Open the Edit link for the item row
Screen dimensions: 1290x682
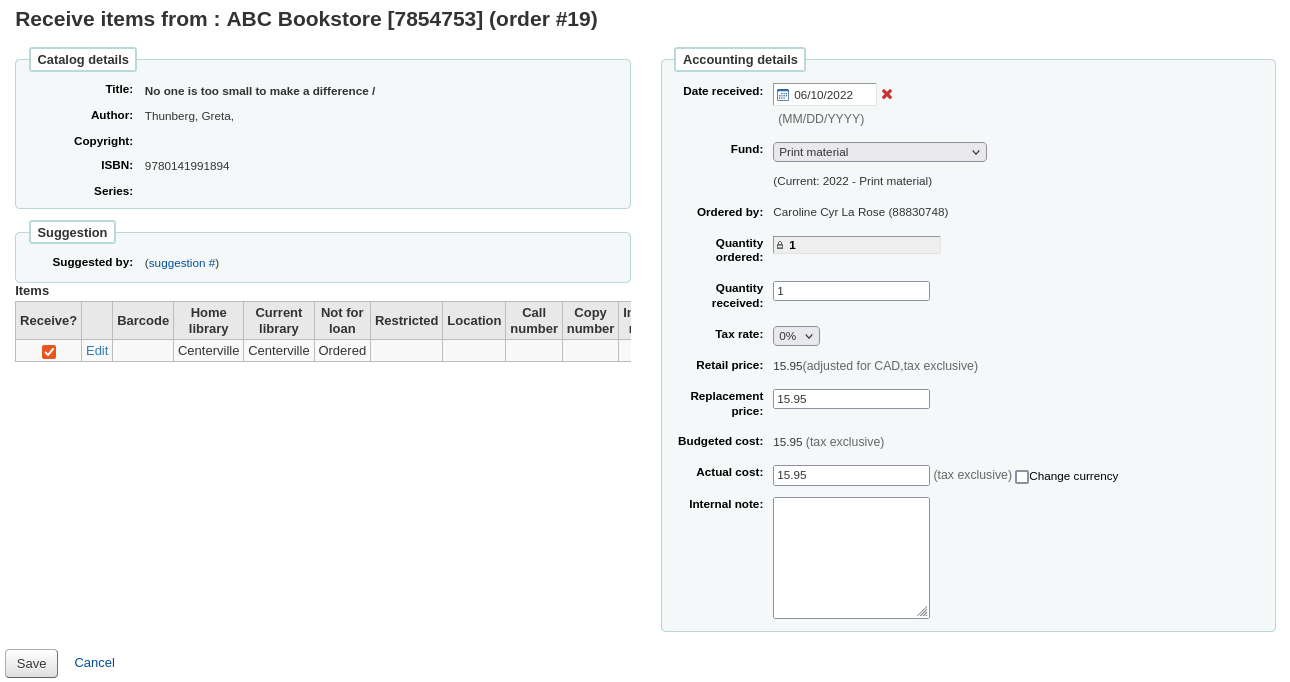coord(96,351)
